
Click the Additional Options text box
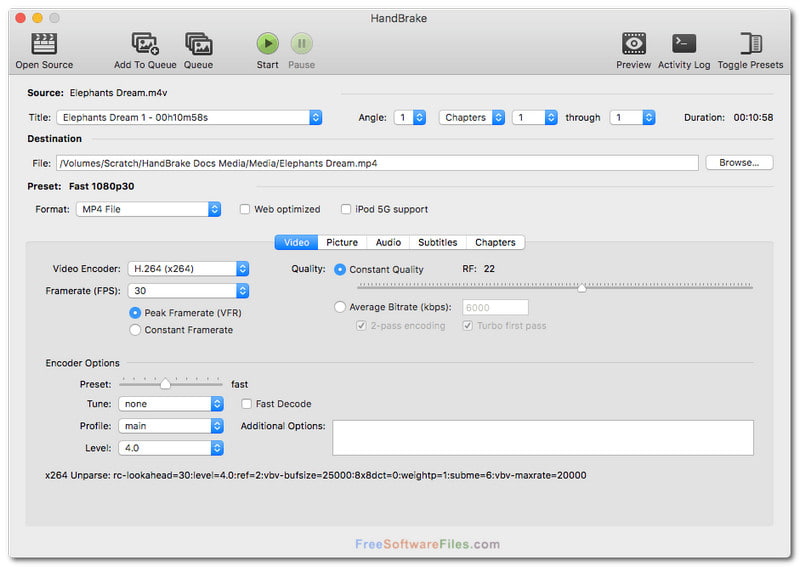click(542, 438)
